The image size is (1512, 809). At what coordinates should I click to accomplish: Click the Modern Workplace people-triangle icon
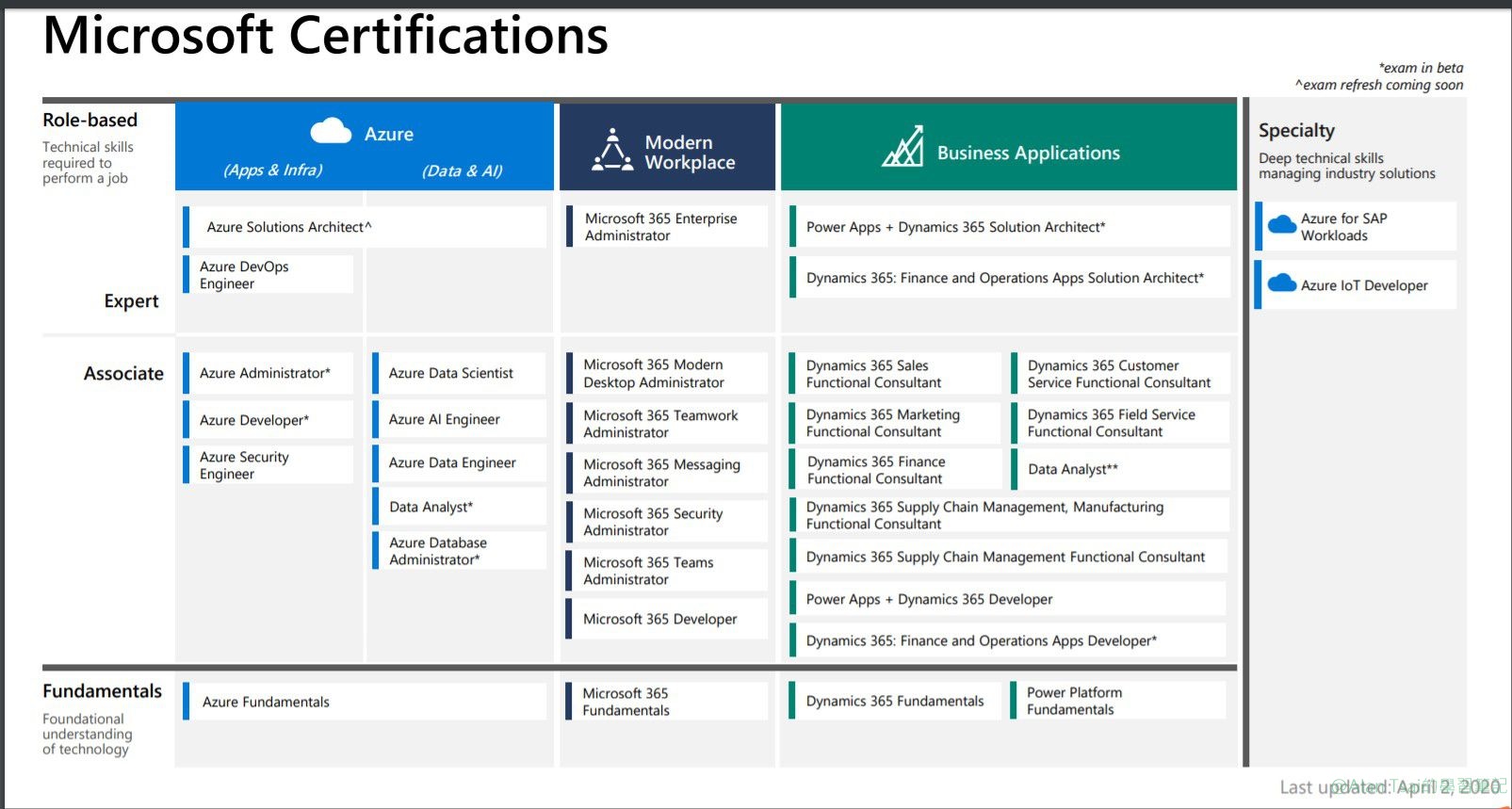(612, 150)
